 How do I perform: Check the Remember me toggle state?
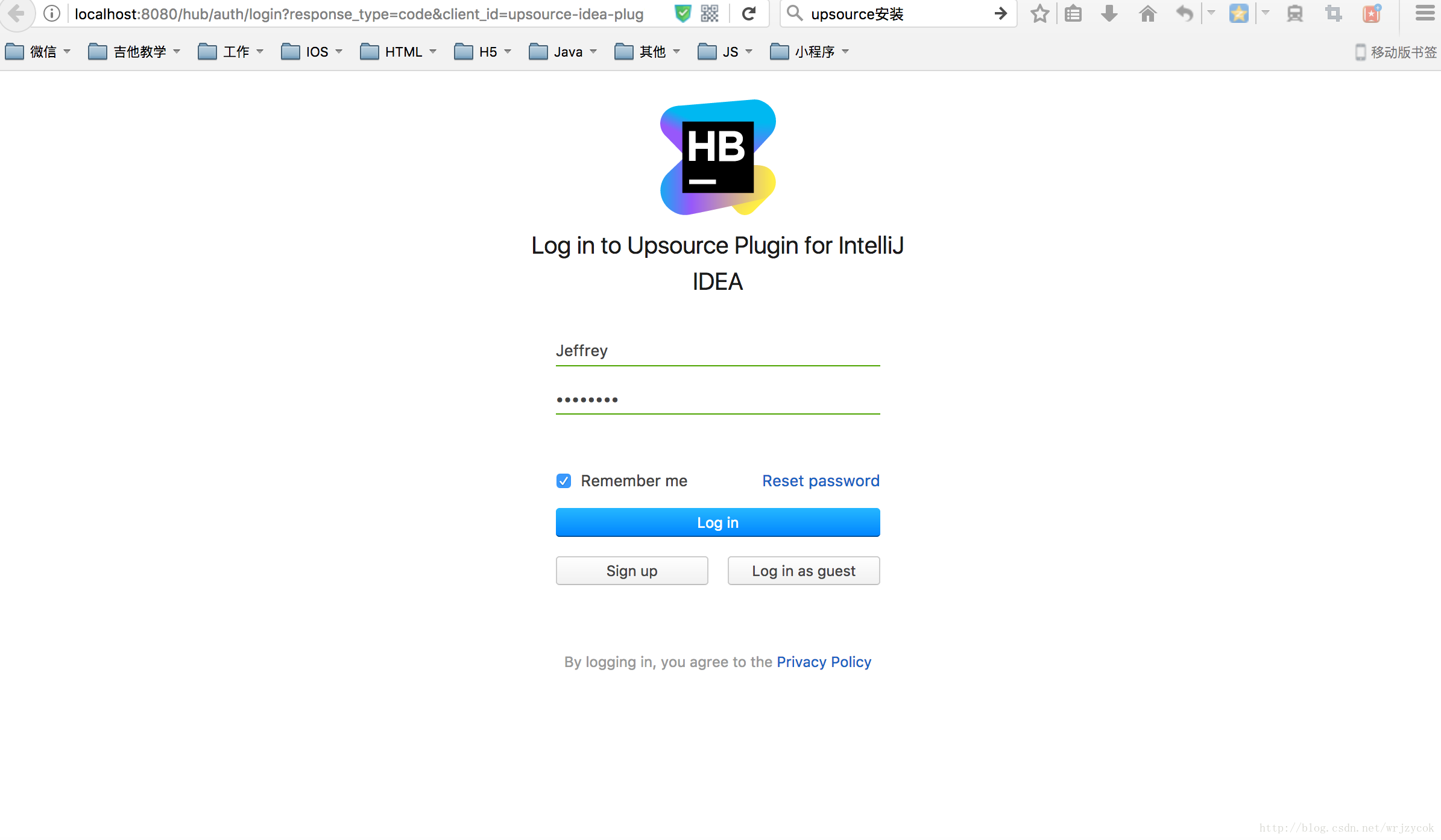[563, 481]
